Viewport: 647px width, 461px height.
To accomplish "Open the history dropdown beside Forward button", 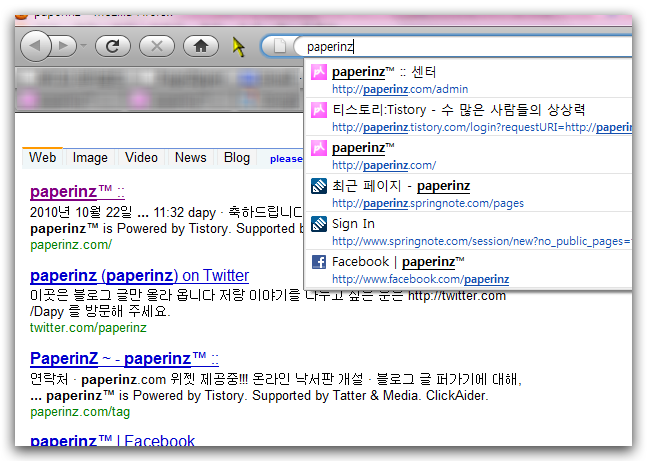I will [x=84, y=45].
